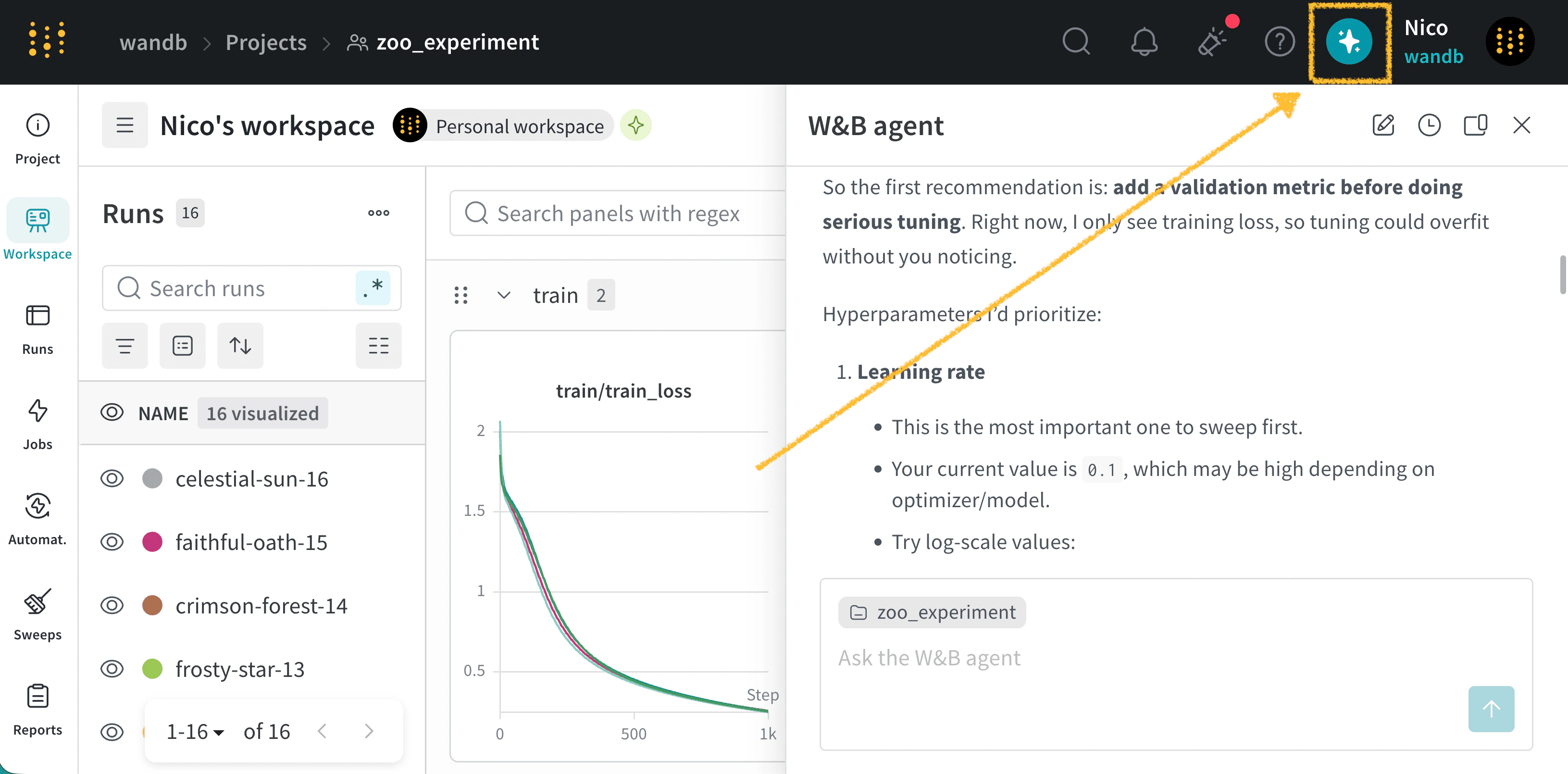Open the Jobs sidebar tab
Viewport: 1568px width, 774px height.
pos(38,424)
